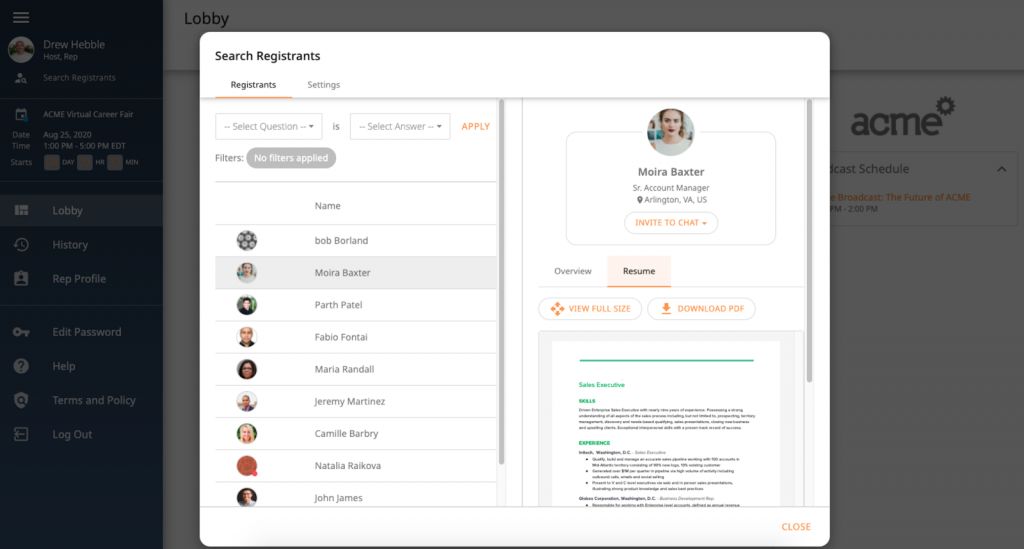Open the hamburger menu icon

point(21,18)
